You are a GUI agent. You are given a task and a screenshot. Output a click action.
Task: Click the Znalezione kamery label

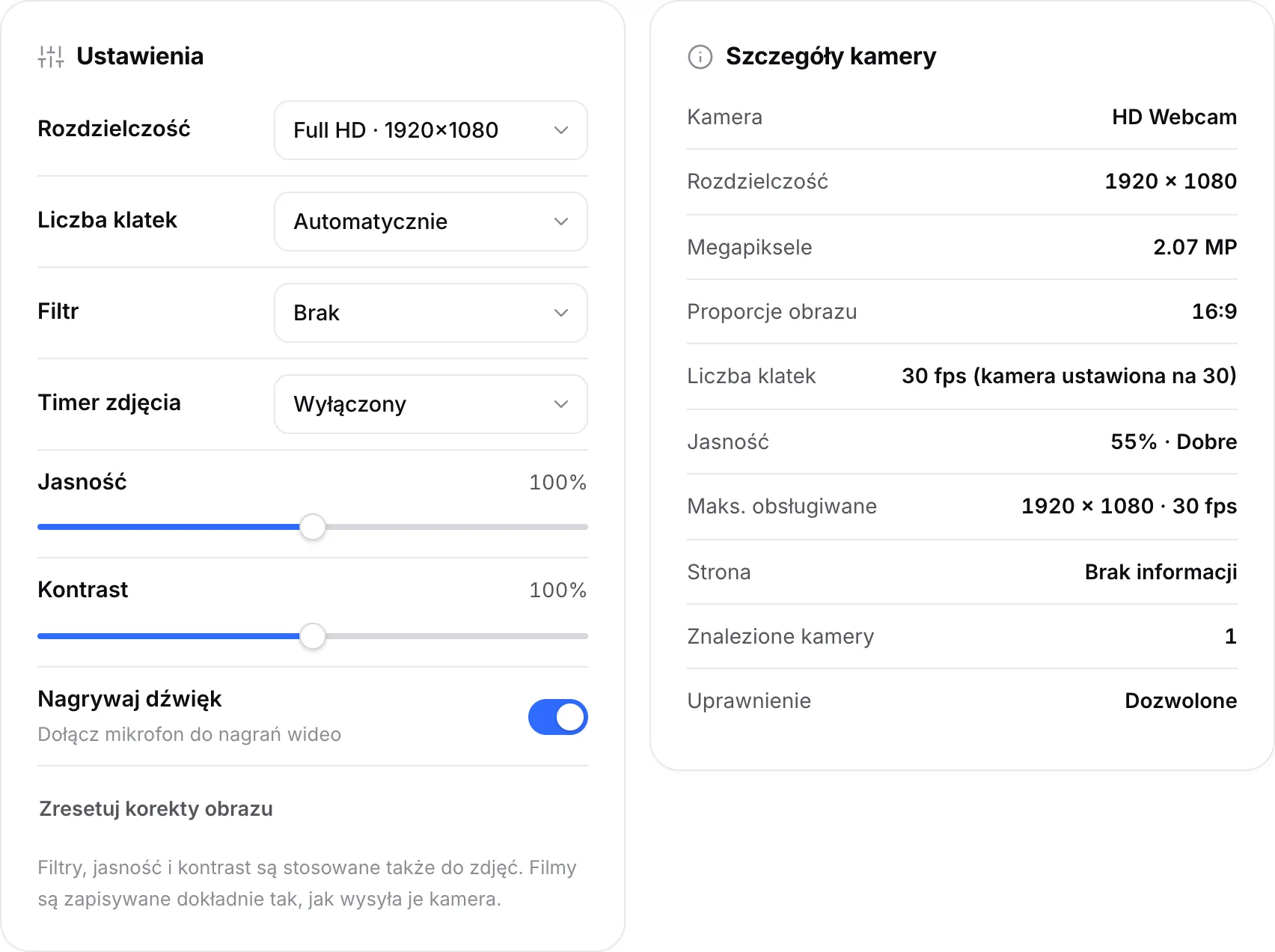click(780, 636)
